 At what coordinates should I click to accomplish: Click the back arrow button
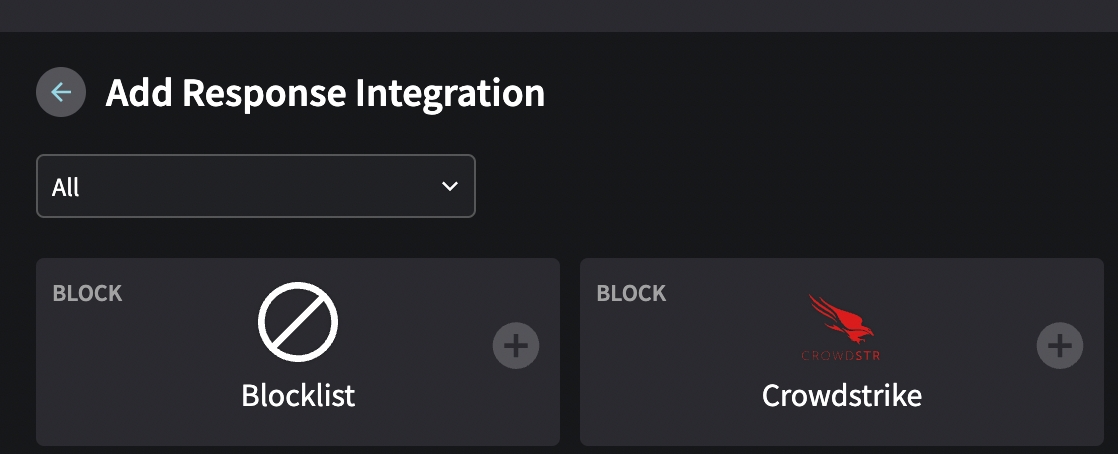pyautogui.click(x=61, y=93)
